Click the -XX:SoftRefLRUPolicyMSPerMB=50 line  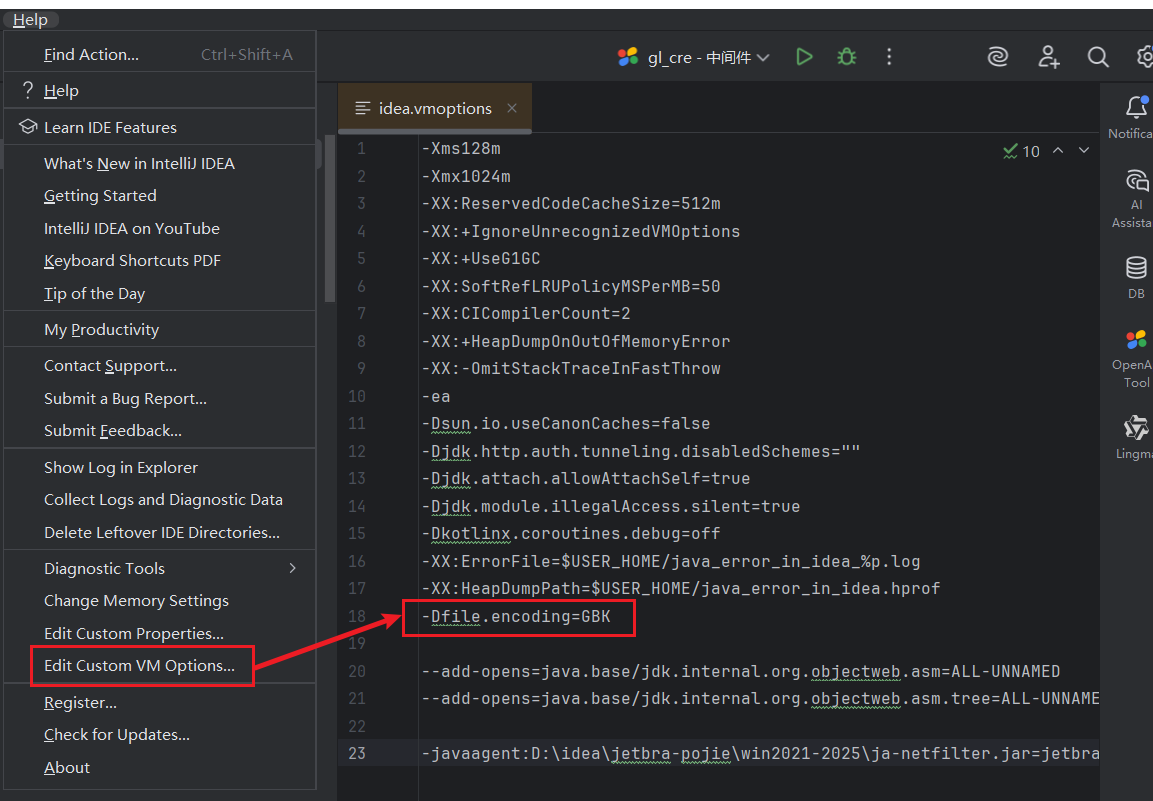(571, 286)
